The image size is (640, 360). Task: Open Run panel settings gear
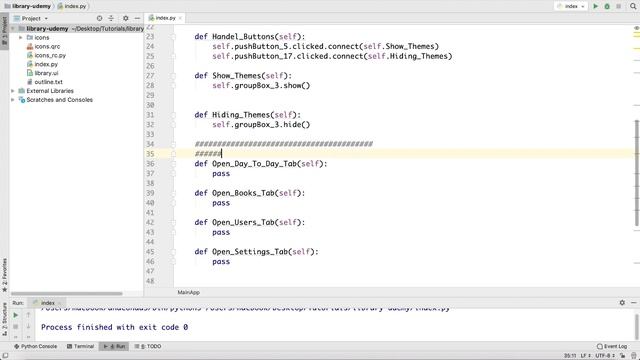(x=622, y=303)
